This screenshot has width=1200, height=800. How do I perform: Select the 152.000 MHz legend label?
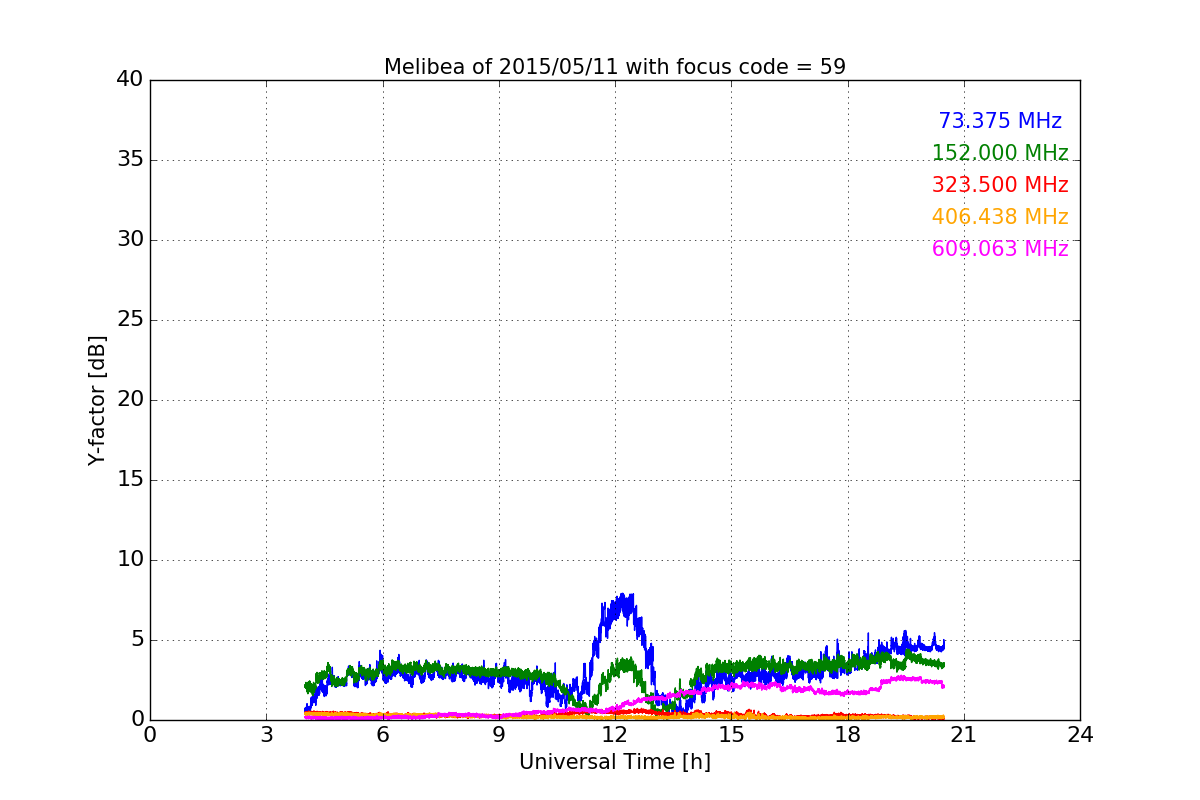(1000, 153)
